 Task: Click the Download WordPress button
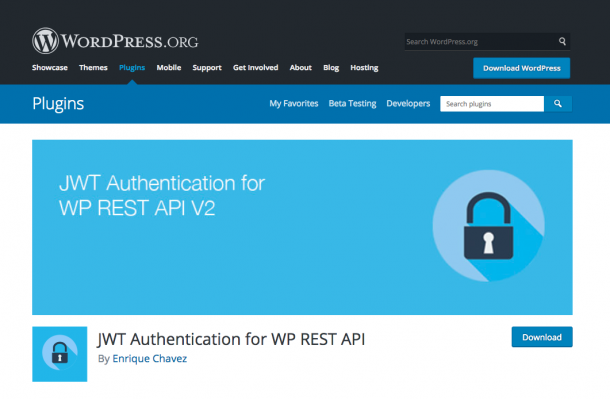[522, 68]
